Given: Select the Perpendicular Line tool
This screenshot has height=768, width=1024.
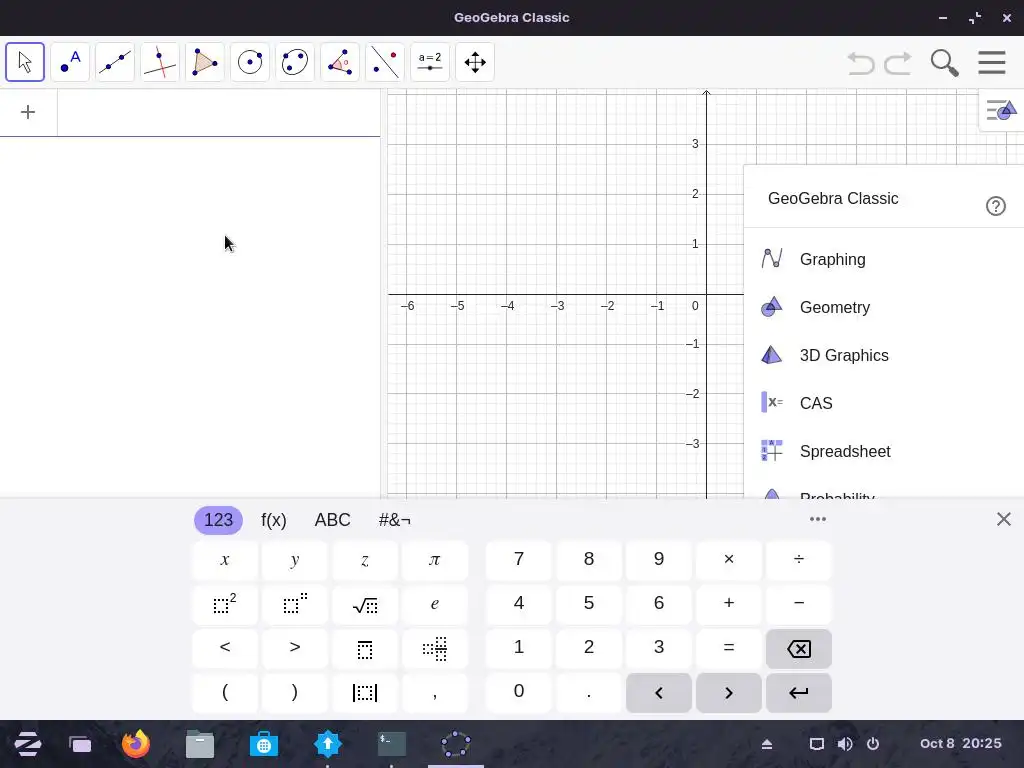Looking at the screenshot, I should tap(160, 62).
